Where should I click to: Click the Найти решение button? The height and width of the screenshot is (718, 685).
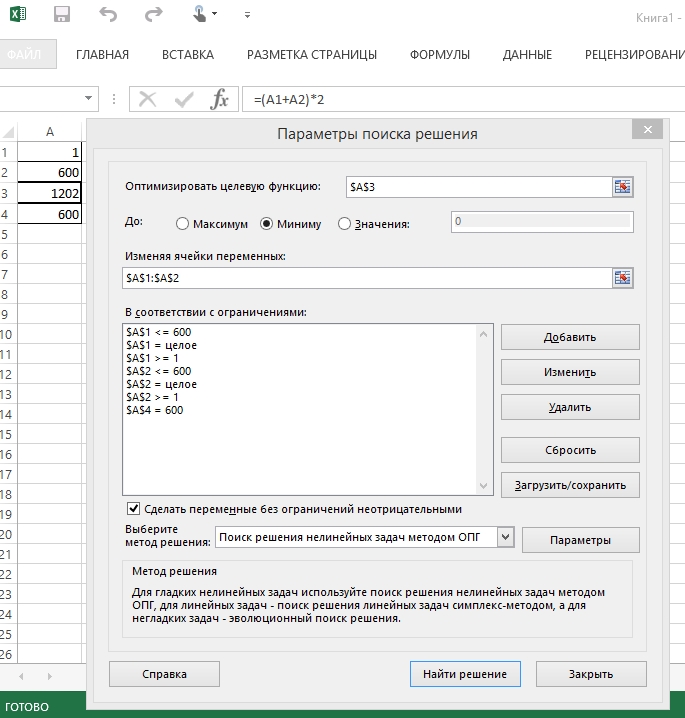465,674
